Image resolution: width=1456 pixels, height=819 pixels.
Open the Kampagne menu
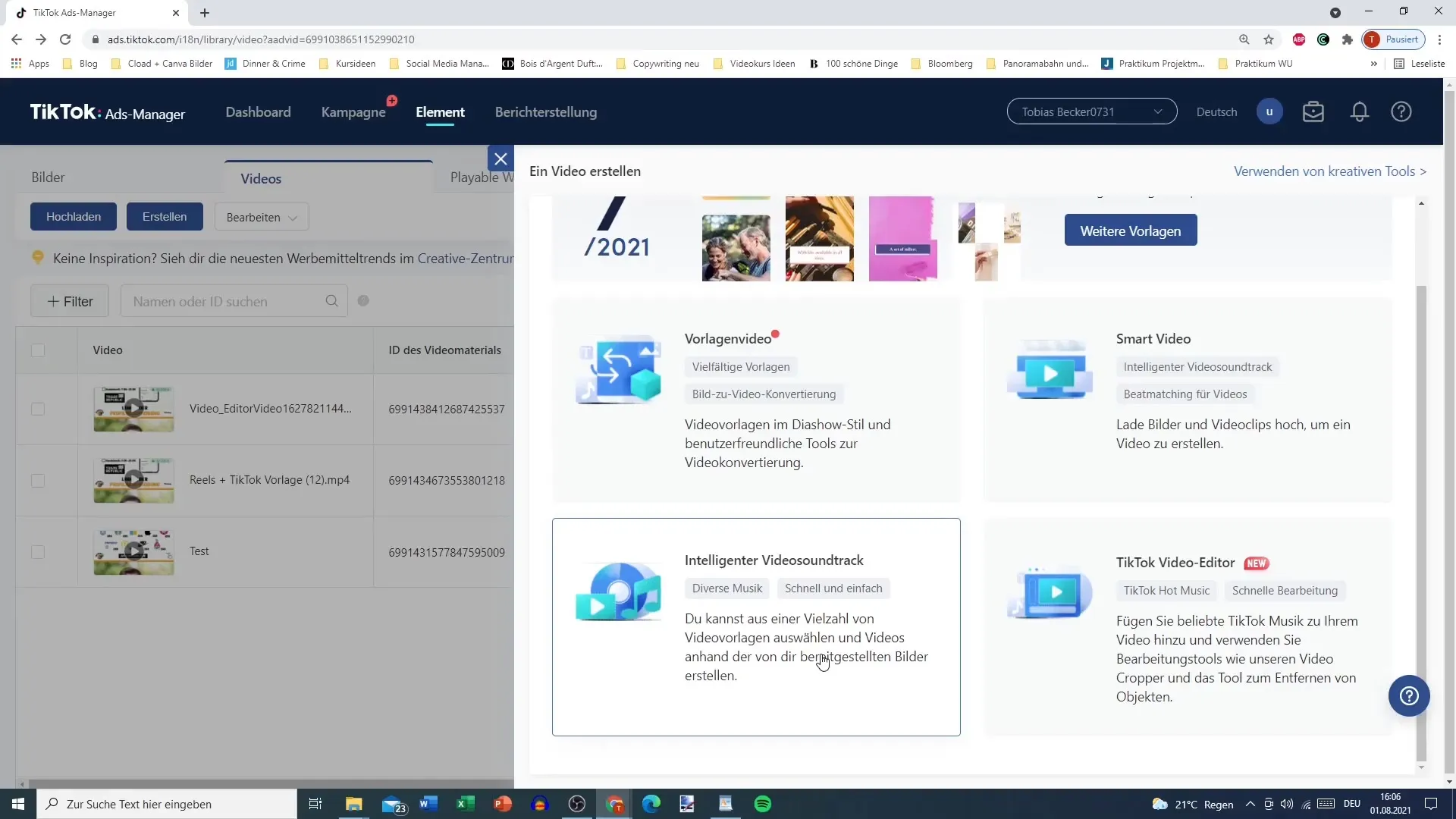click(353, 112)
